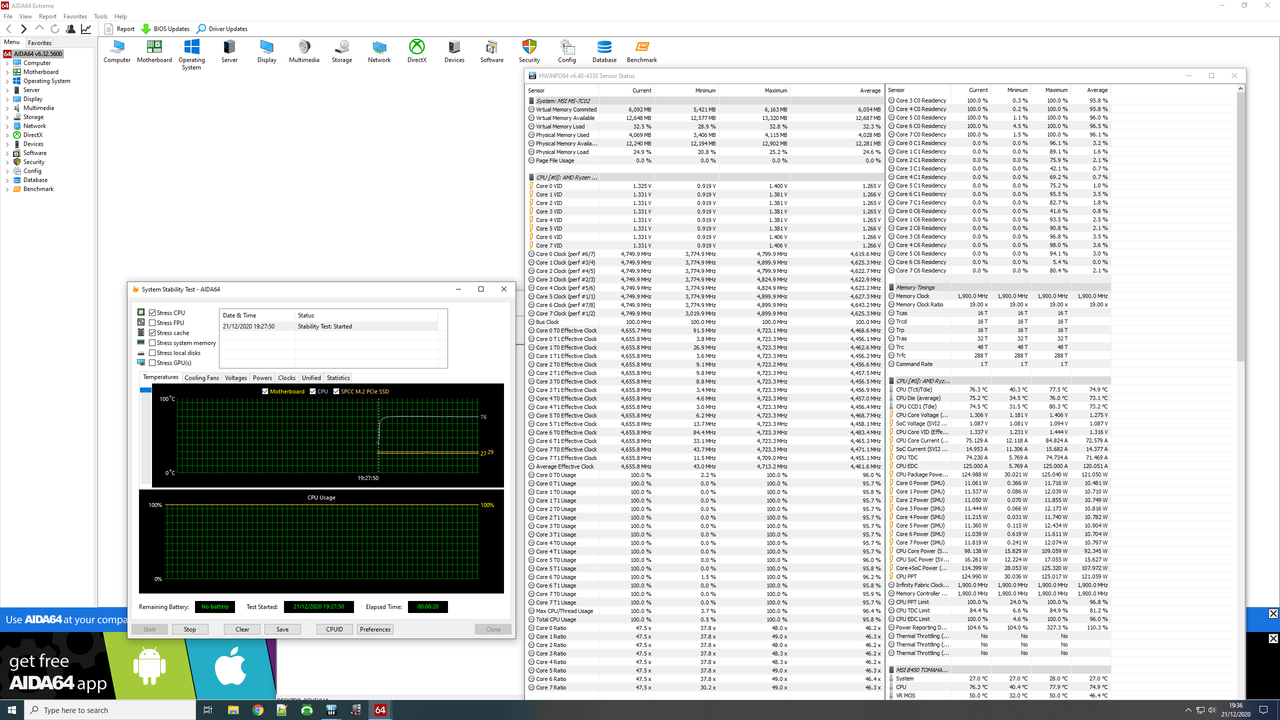Image resolution: width=1280 pixels, height=720 pixels.
Task: Click BIOS Updates in toolbar
Action: [x=165, y=29]
